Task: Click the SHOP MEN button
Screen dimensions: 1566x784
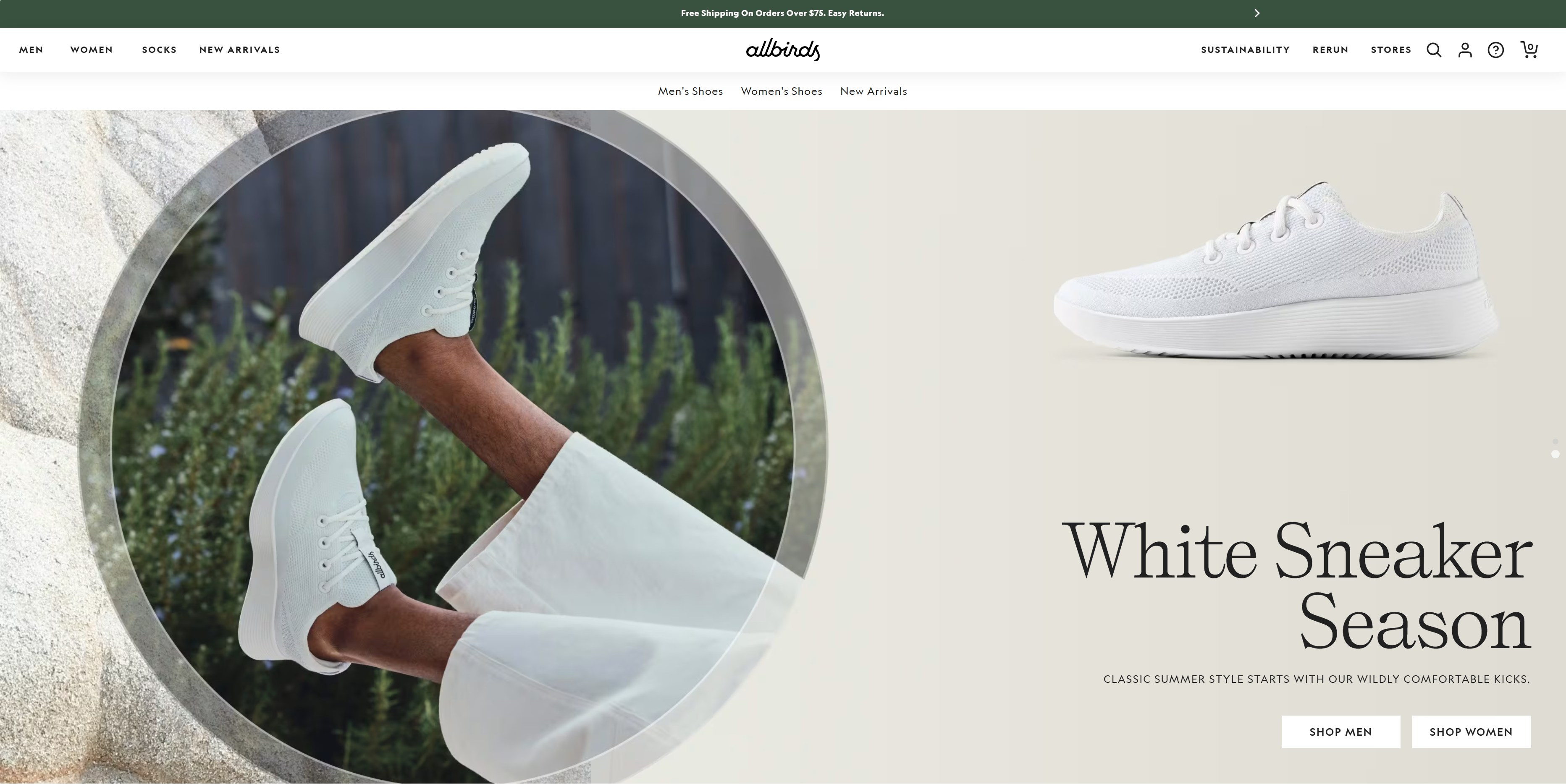Action: point(1341,732)
